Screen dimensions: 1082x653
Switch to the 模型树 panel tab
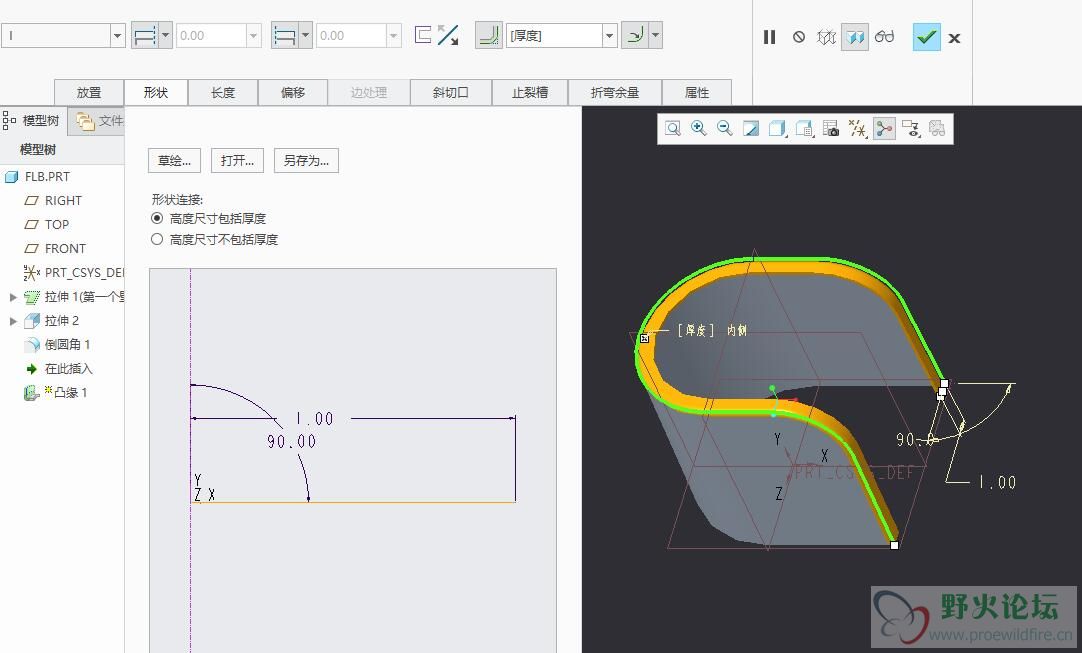pyautogui.click(x=33, y=121)
